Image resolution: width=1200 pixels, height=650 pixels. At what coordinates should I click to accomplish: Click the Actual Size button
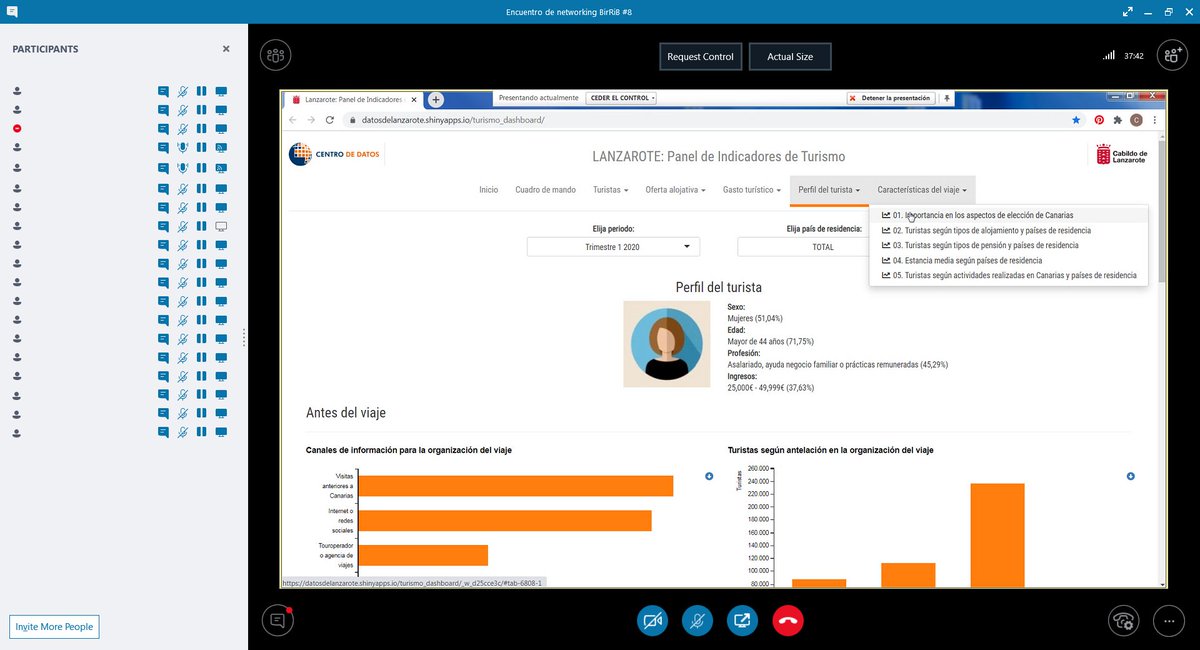tap(790, 57)
